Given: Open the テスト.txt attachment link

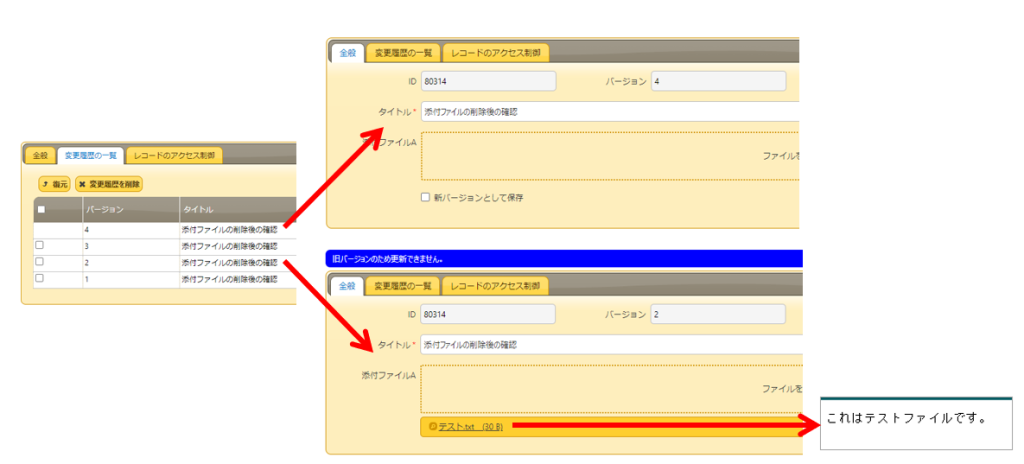Looking at the screenshot, I should coord(470,427).
